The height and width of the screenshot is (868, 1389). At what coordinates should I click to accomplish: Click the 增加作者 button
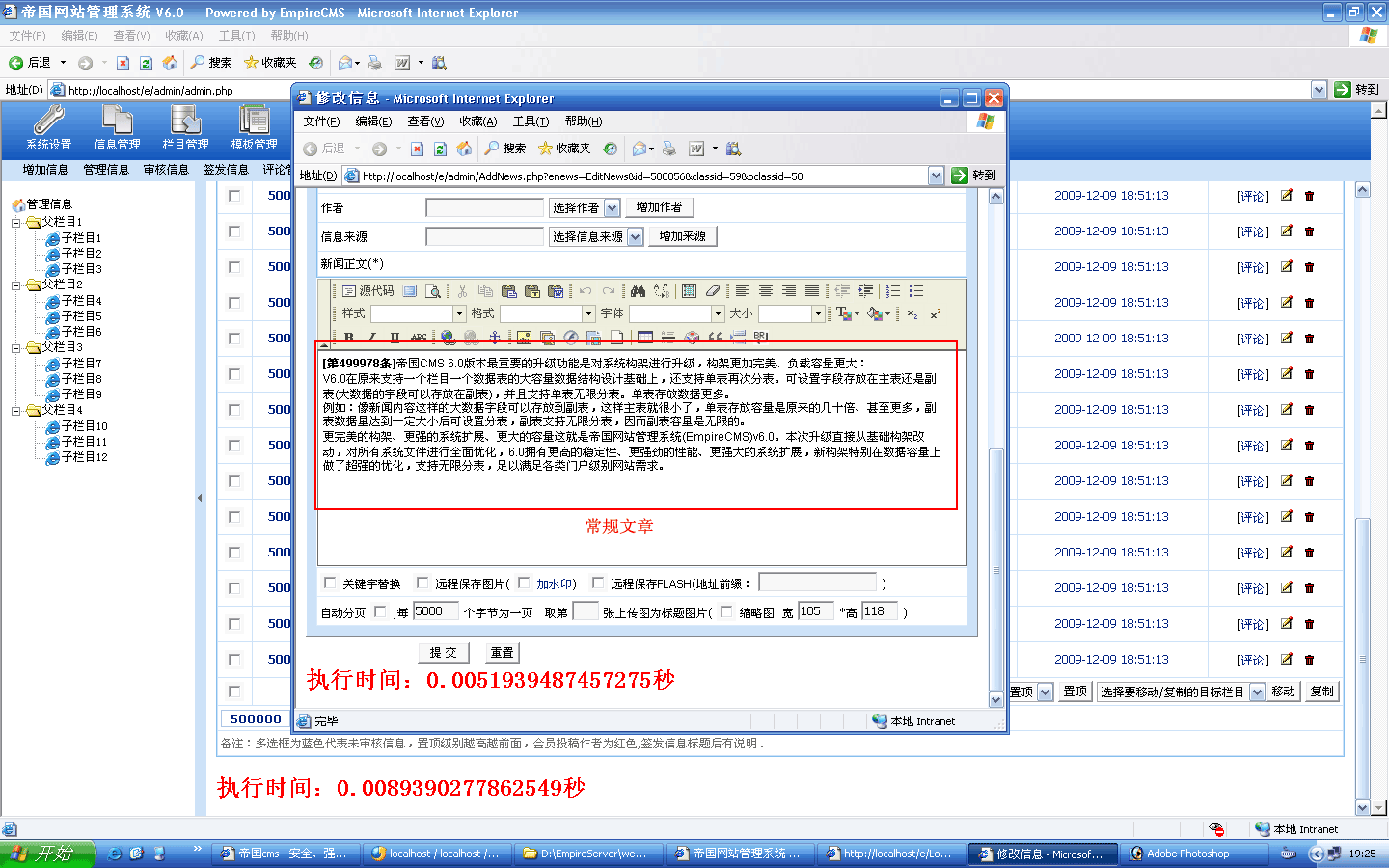pyautogui.click(x=659, y=207)
